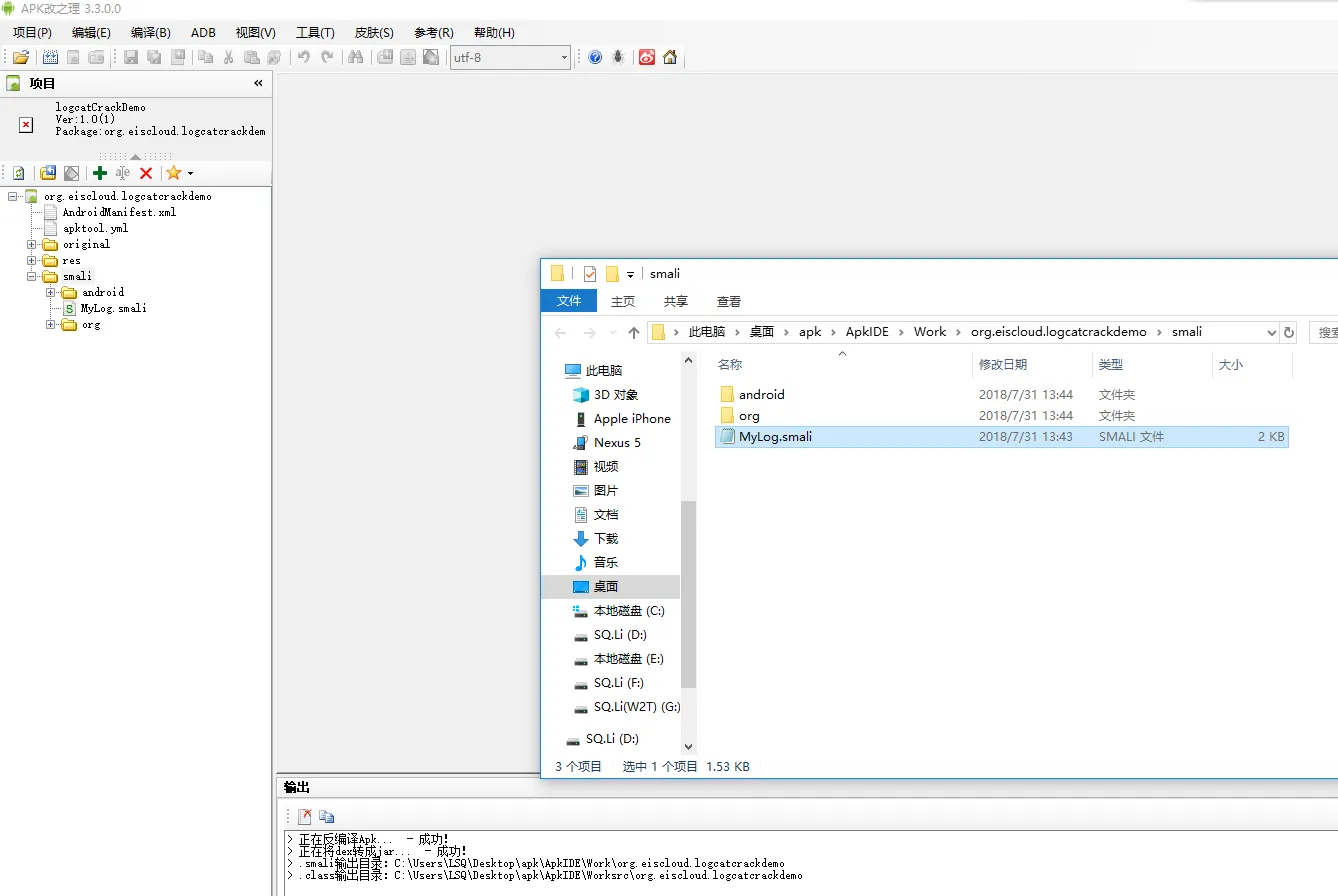Select MyLog.smali in project tree
The width and height of the screenshot is (1338, 896).
click(113, 308)
